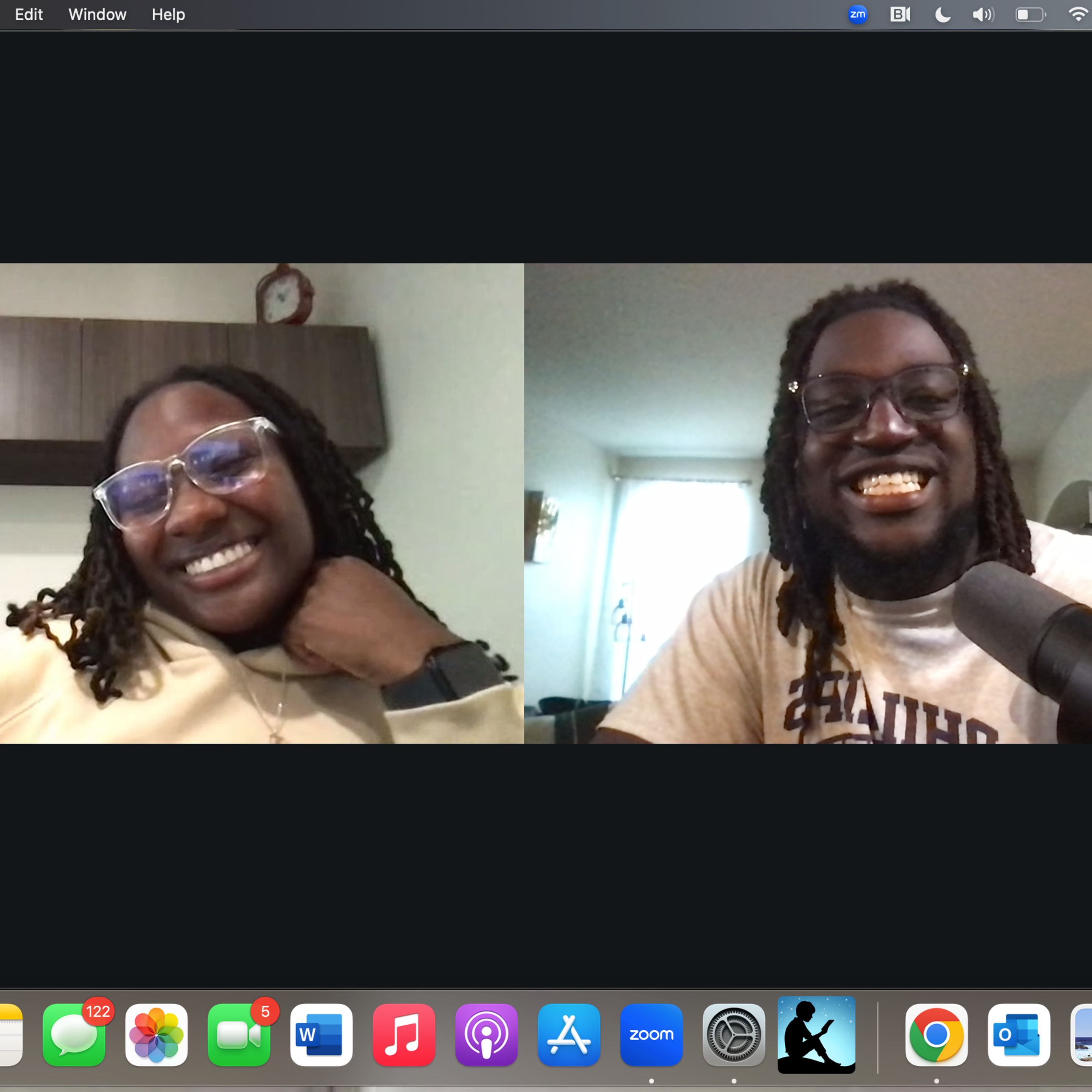
Task: Open System Preferences gear icon
Action: point(734,1035)
